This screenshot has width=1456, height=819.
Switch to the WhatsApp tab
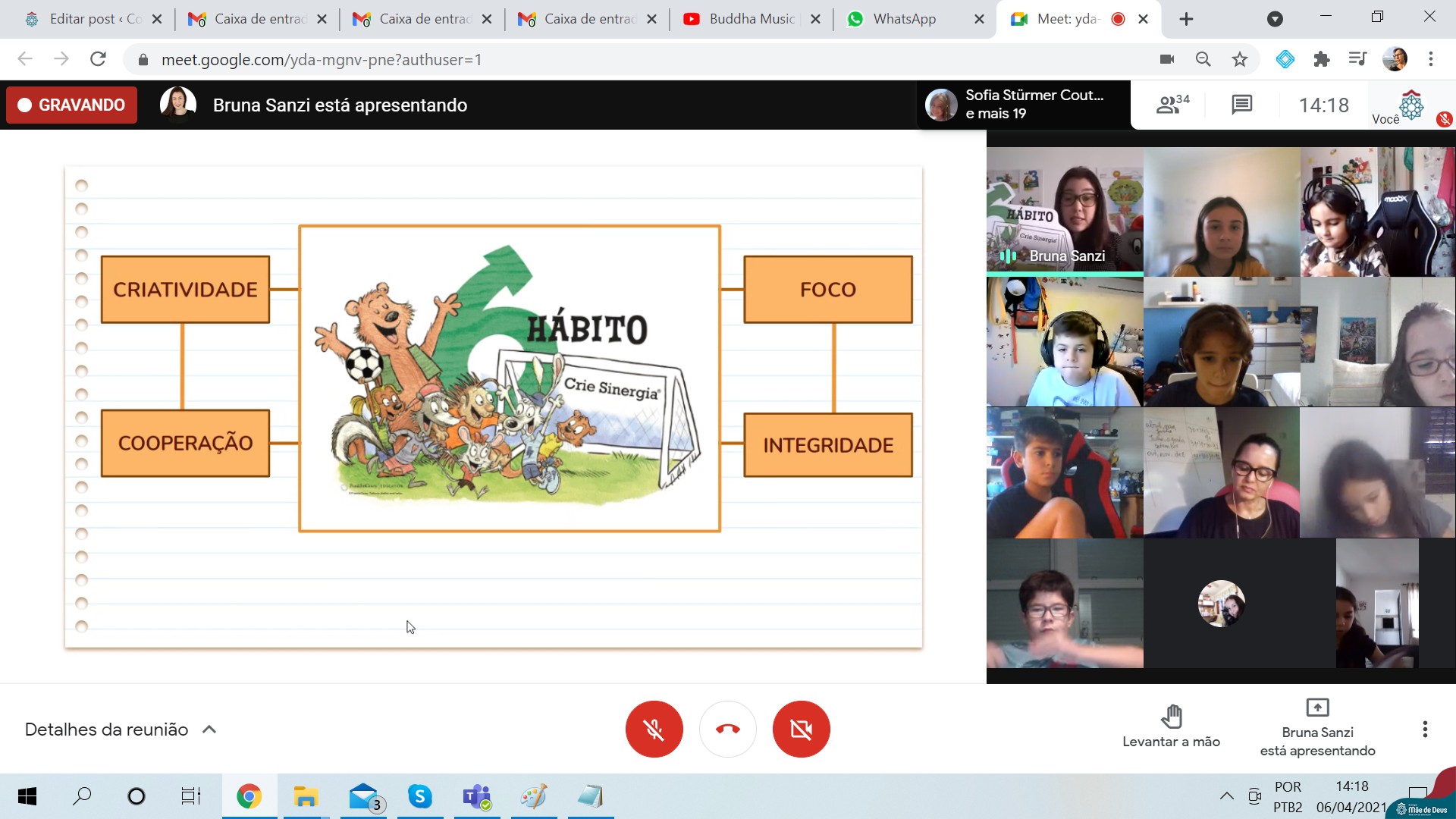(903, 19)
